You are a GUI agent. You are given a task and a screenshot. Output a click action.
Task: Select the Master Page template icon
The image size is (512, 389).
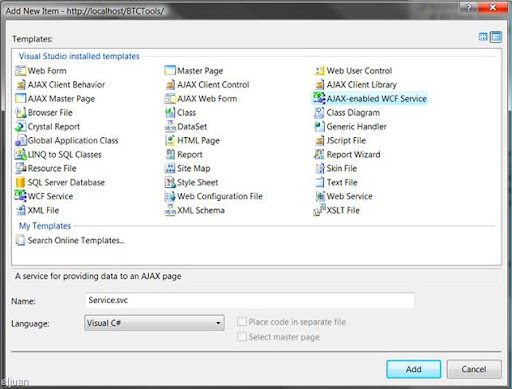[170, 71]
